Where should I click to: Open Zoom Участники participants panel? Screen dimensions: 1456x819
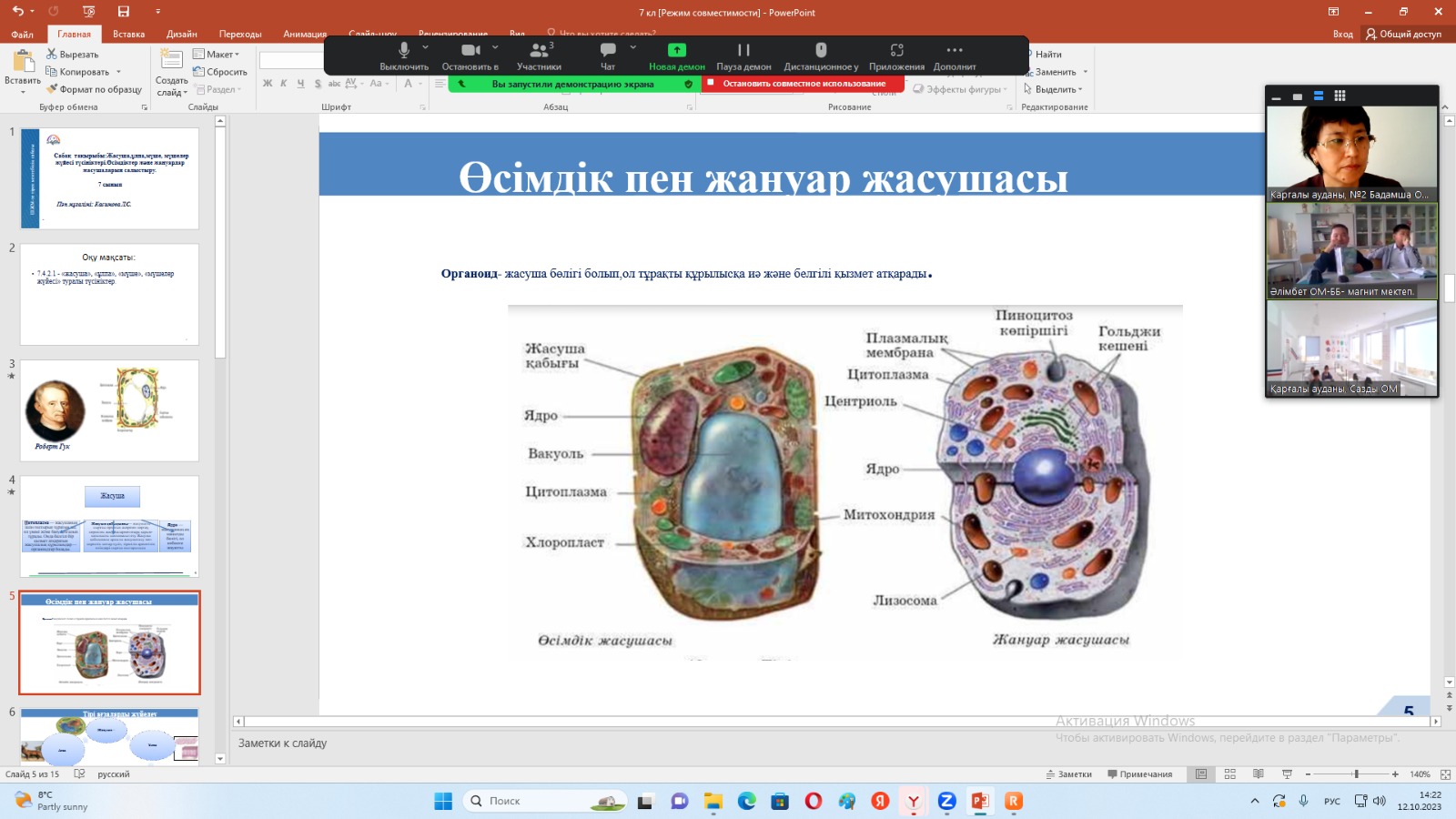(x=540, y=56)
